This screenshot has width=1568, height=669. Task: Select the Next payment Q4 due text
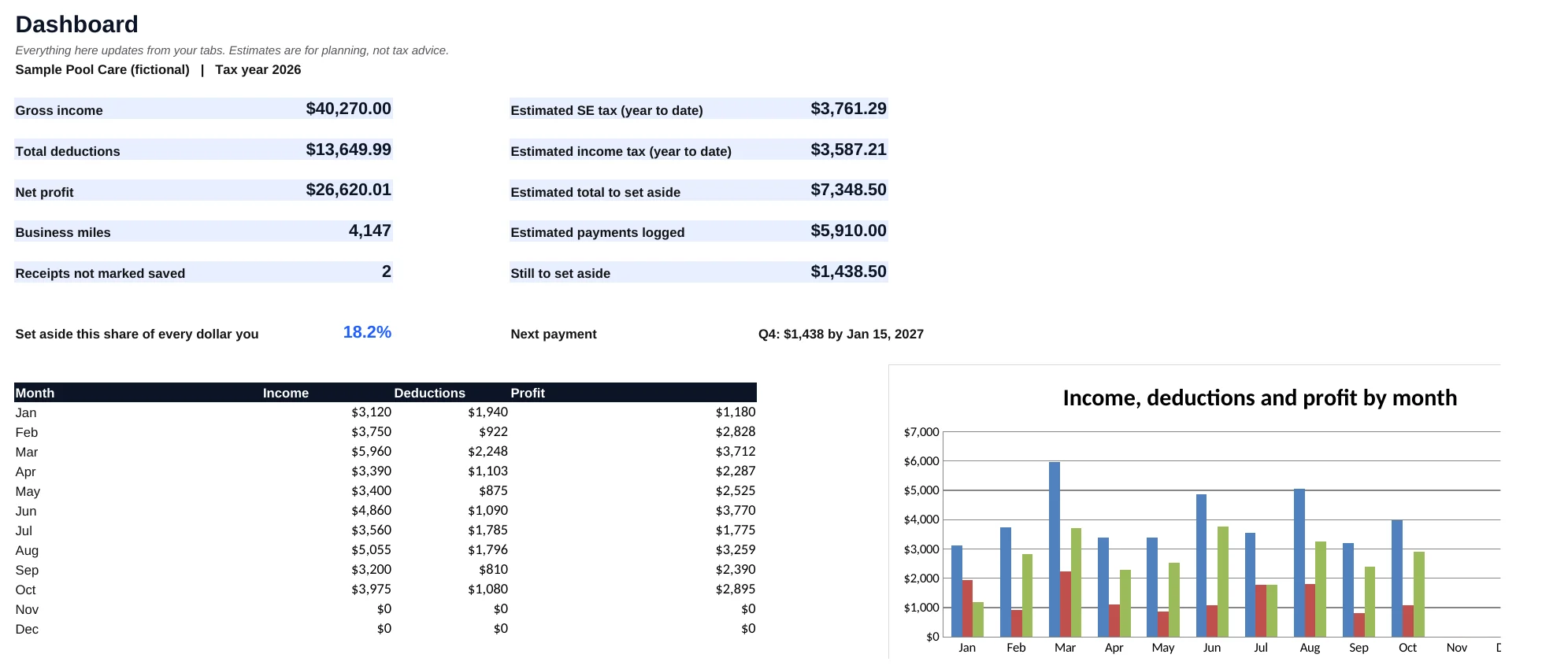(x=840, y=334)
